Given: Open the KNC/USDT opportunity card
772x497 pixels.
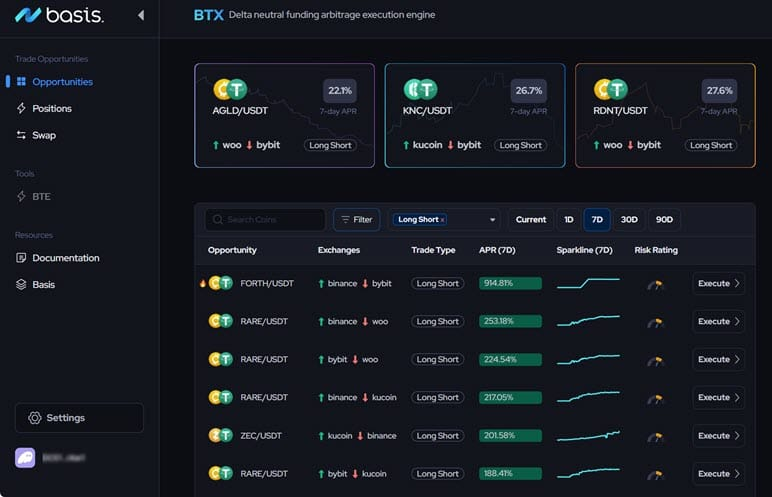Looking at the screenshot, I should point(475,115).
